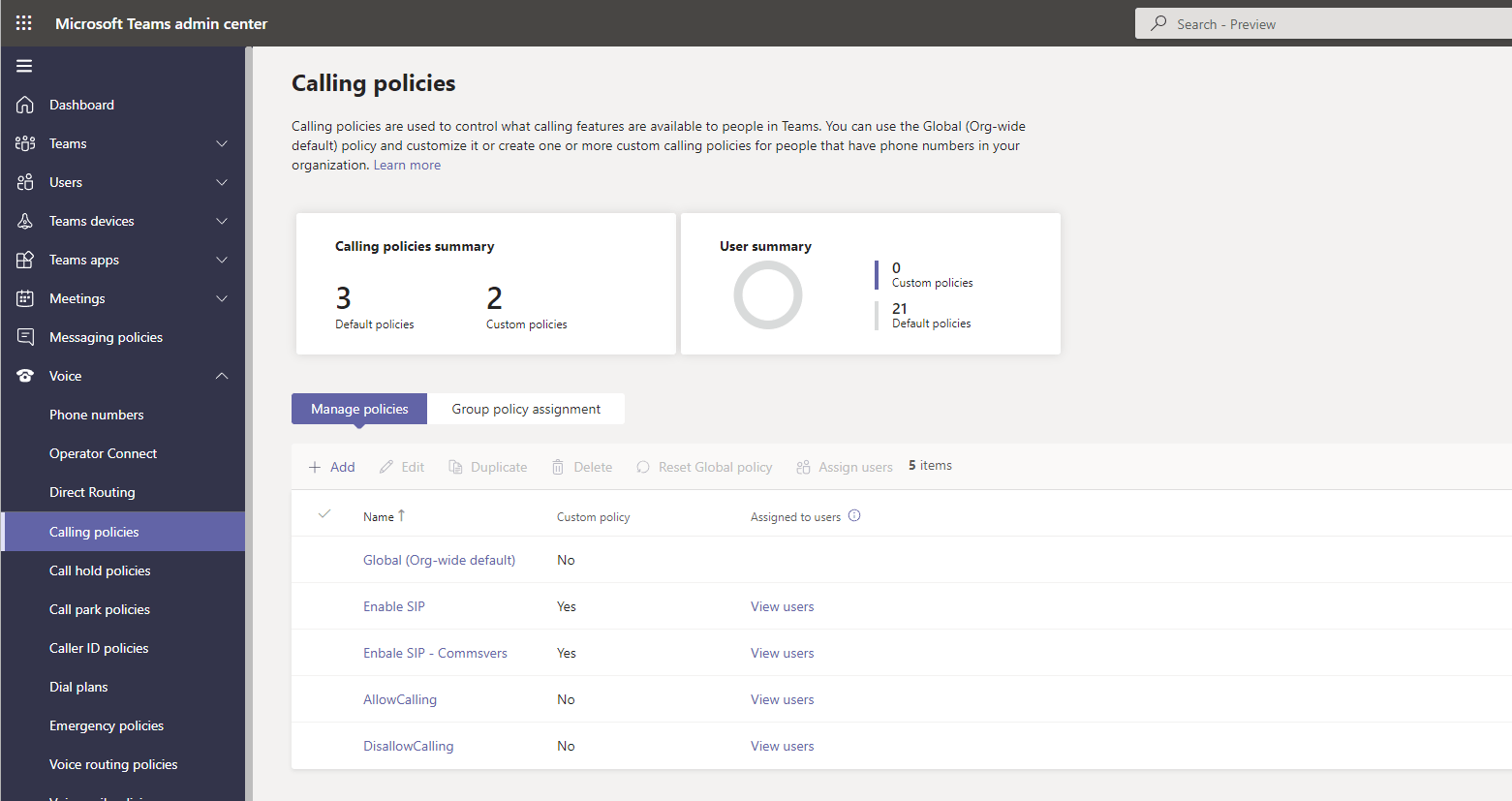The image size is (1512, 801).
Task: Open the Learn more link
Action: pos(407,165)
